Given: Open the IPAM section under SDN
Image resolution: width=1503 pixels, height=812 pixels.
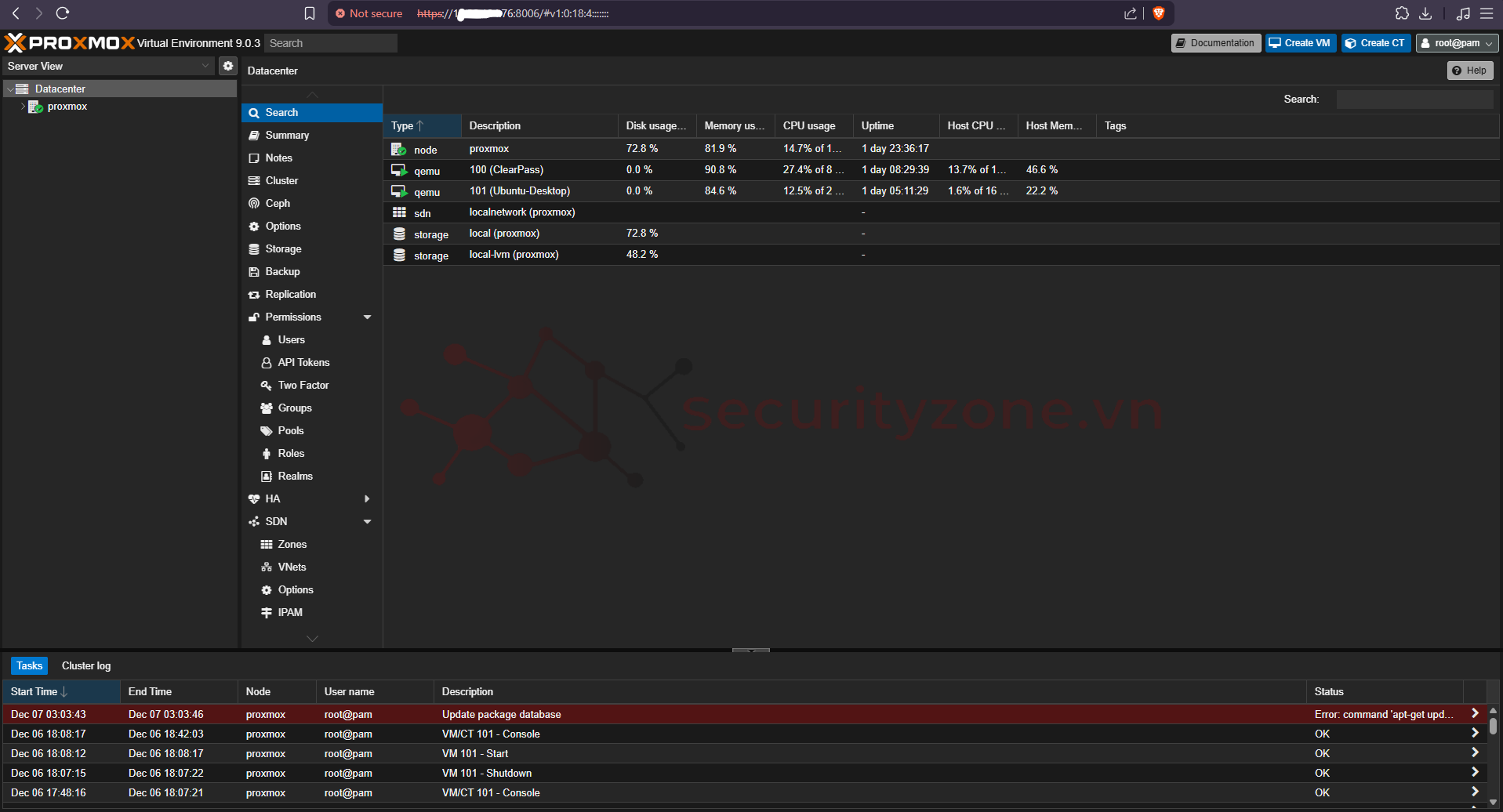Looking at the screenshot, I should pos(290,612).
